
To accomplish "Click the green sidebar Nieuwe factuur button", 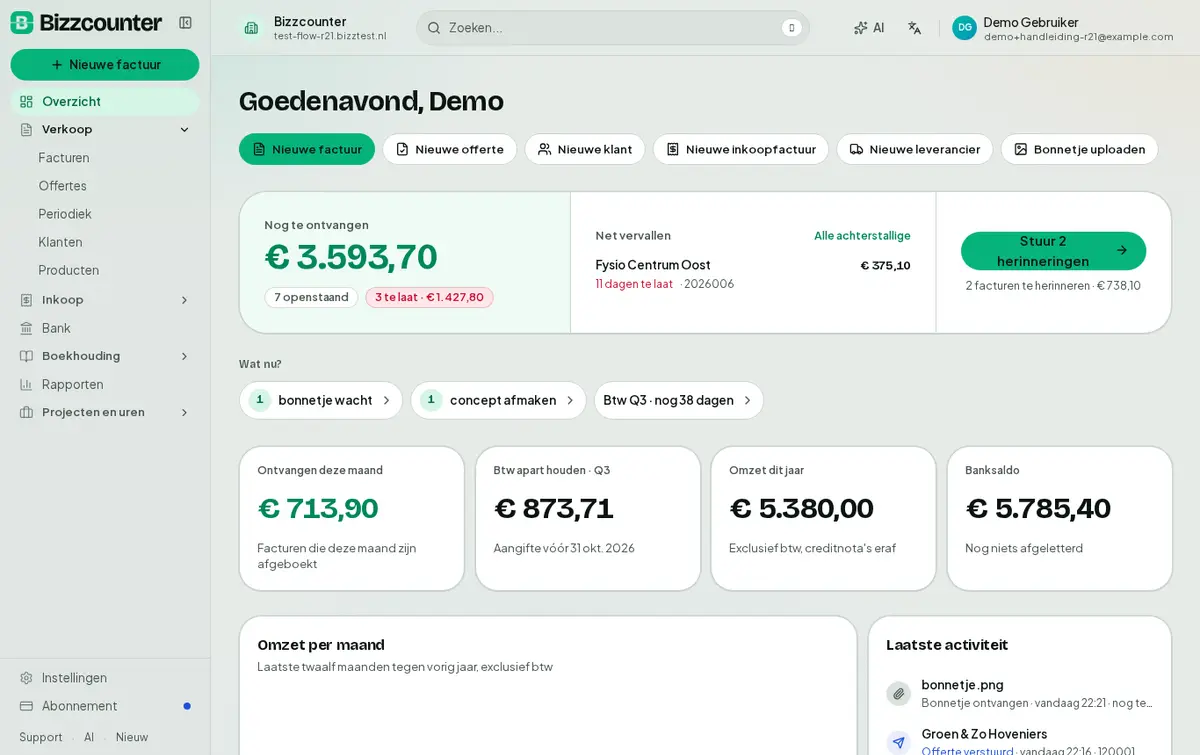I will [105, 65].
